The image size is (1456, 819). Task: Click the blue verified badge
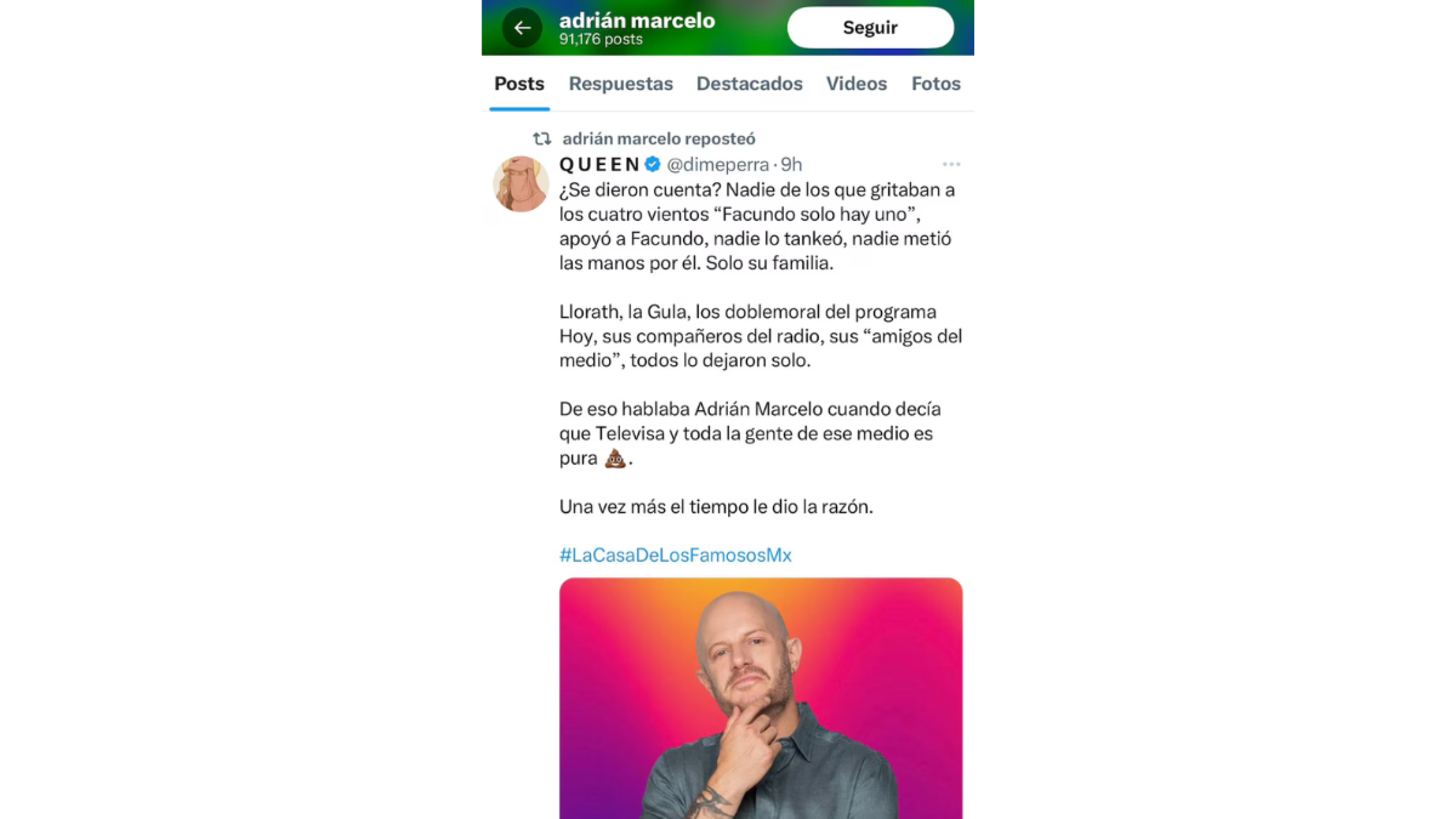pyautogui.click(x=653, y=164)
